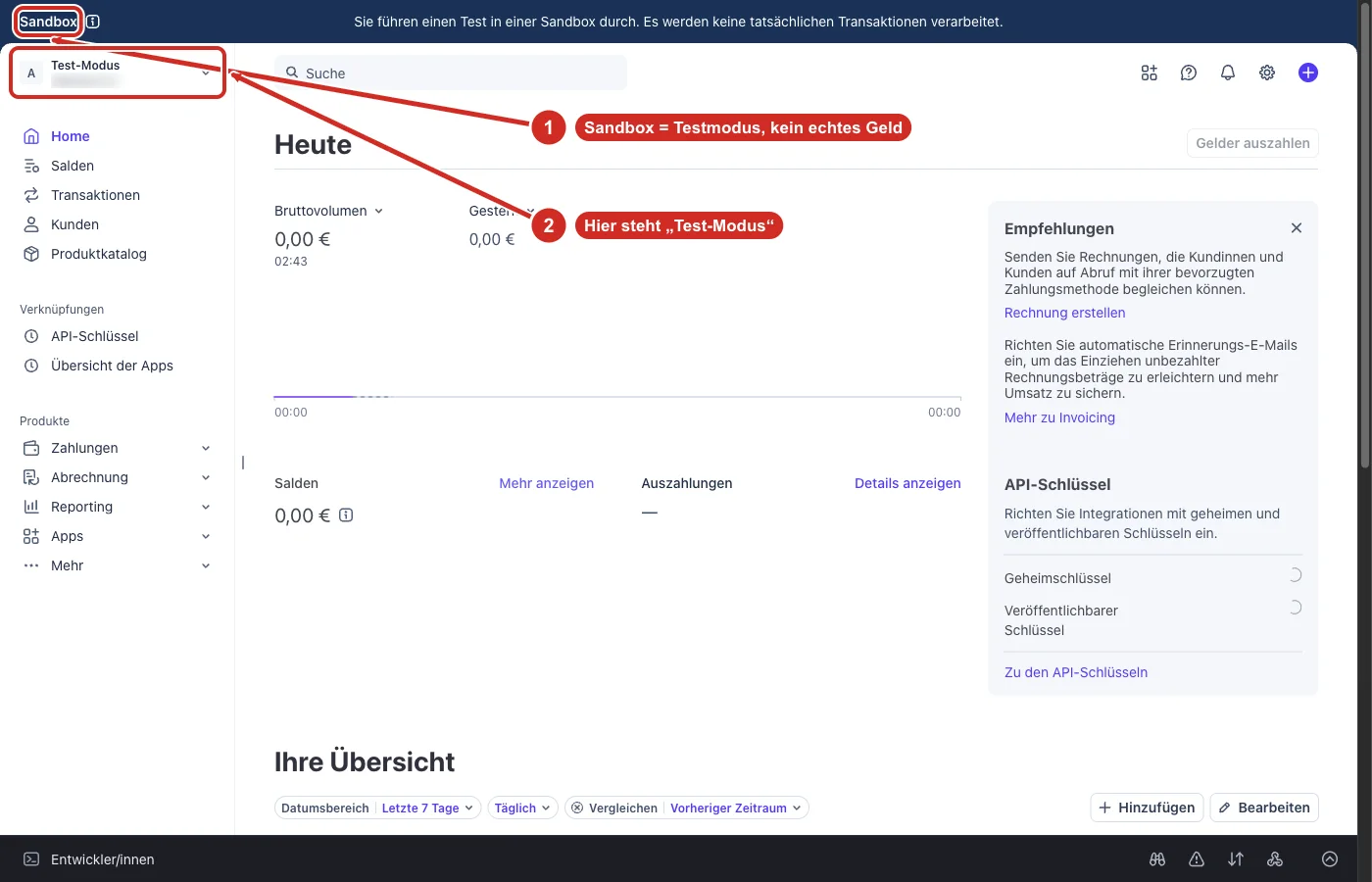Click the warning triangle icon in developer bar
The image size is (1372, 882).
coord(1197,859)
